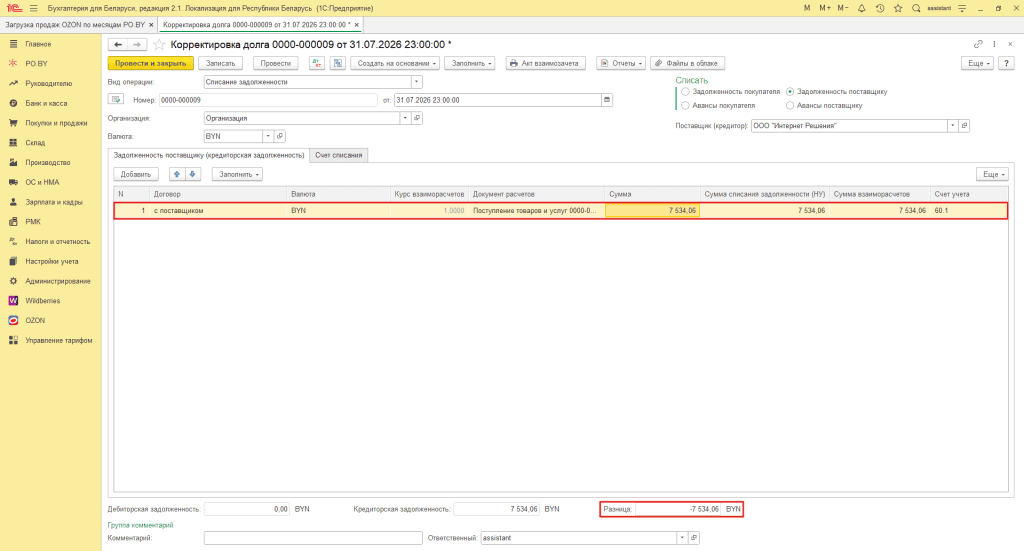Go back with the left arrow
This screenshot has width=1024, height=551.
tap(118, 44)
